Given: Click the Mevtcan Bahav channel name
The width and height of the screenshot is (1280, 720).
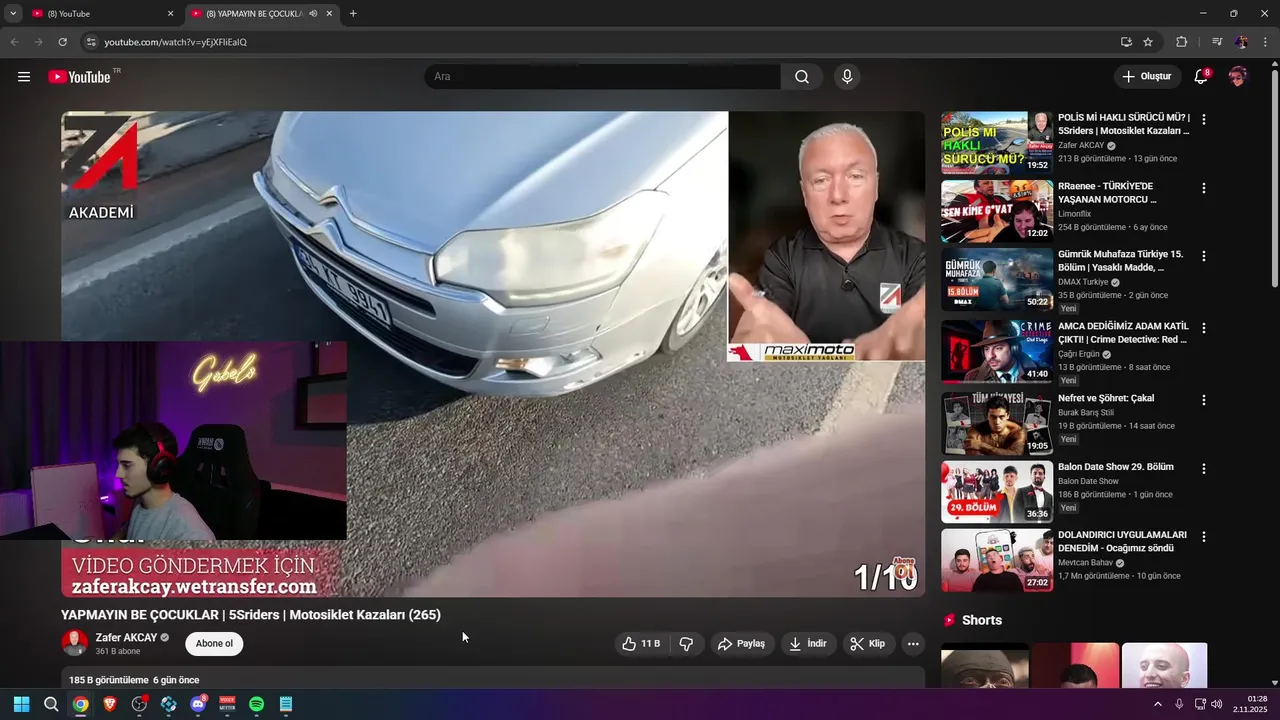Looking at the screenshot, I should tap(1086, 563).
